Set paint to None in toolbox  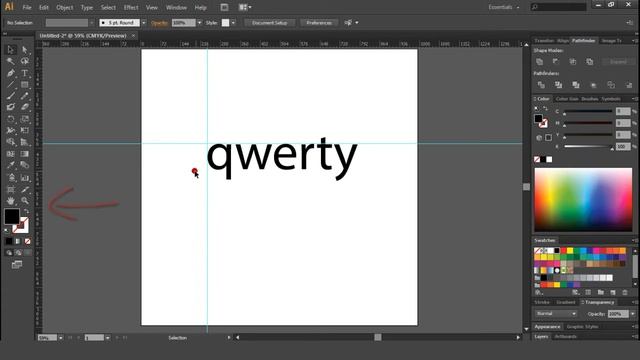pos(27,241)
